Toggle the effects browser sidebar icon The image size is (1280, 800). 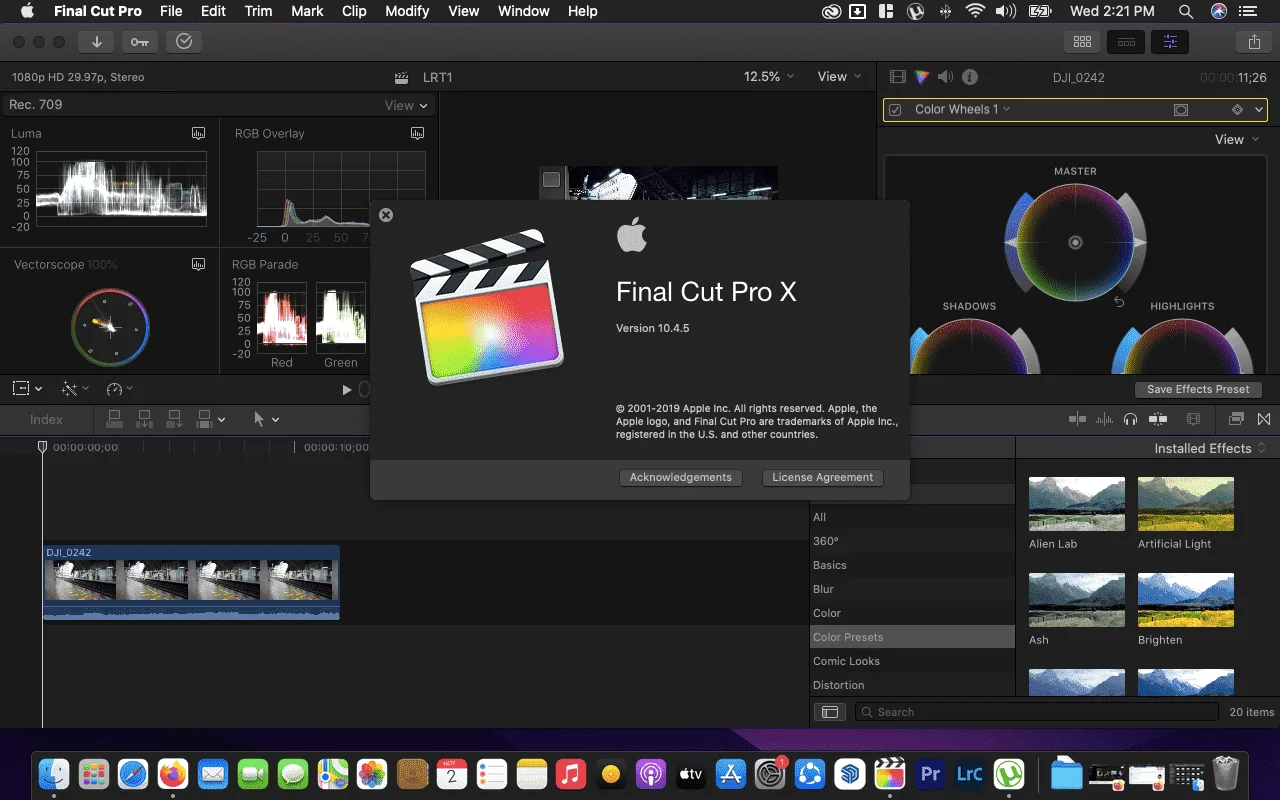pyautogui.click(x=828, y=712)
